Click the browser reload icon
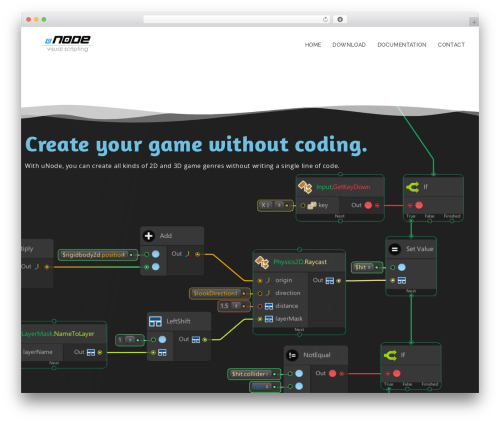The width and height of the screenshot is (500, 423). pyautogui.click(x=325, y=19)
